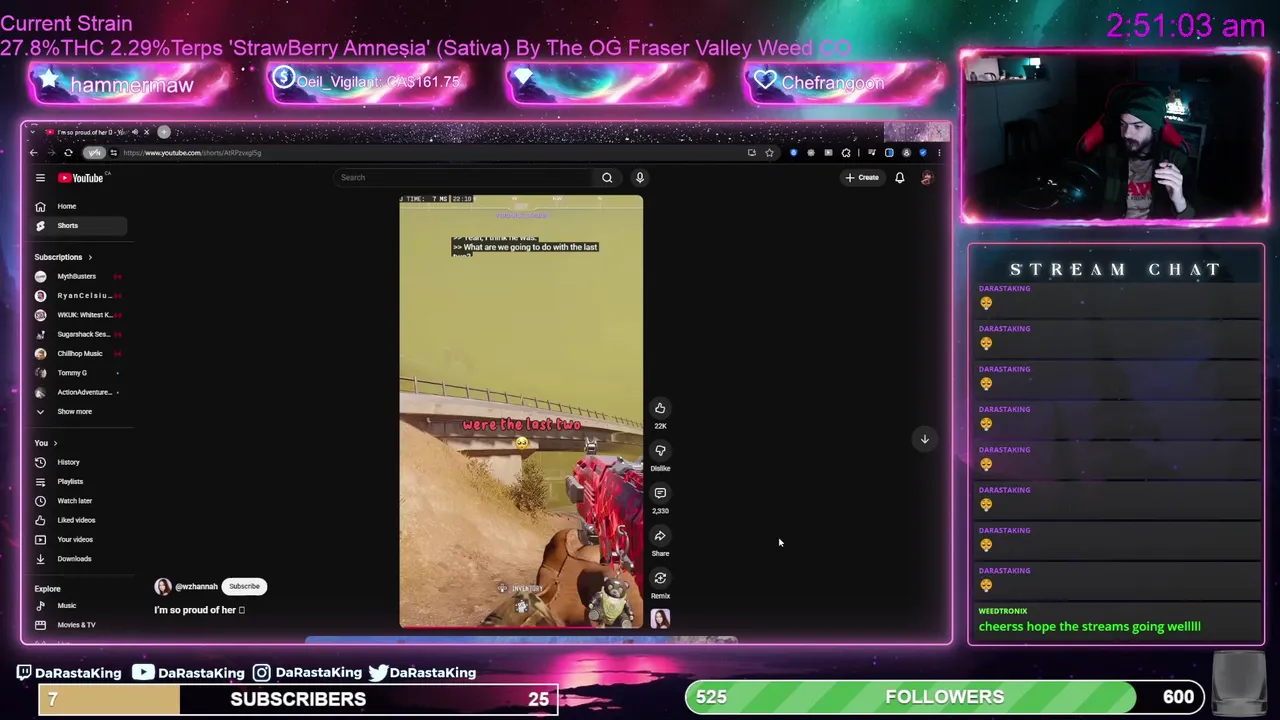Focus the YouTube search field

pos(464,178)
